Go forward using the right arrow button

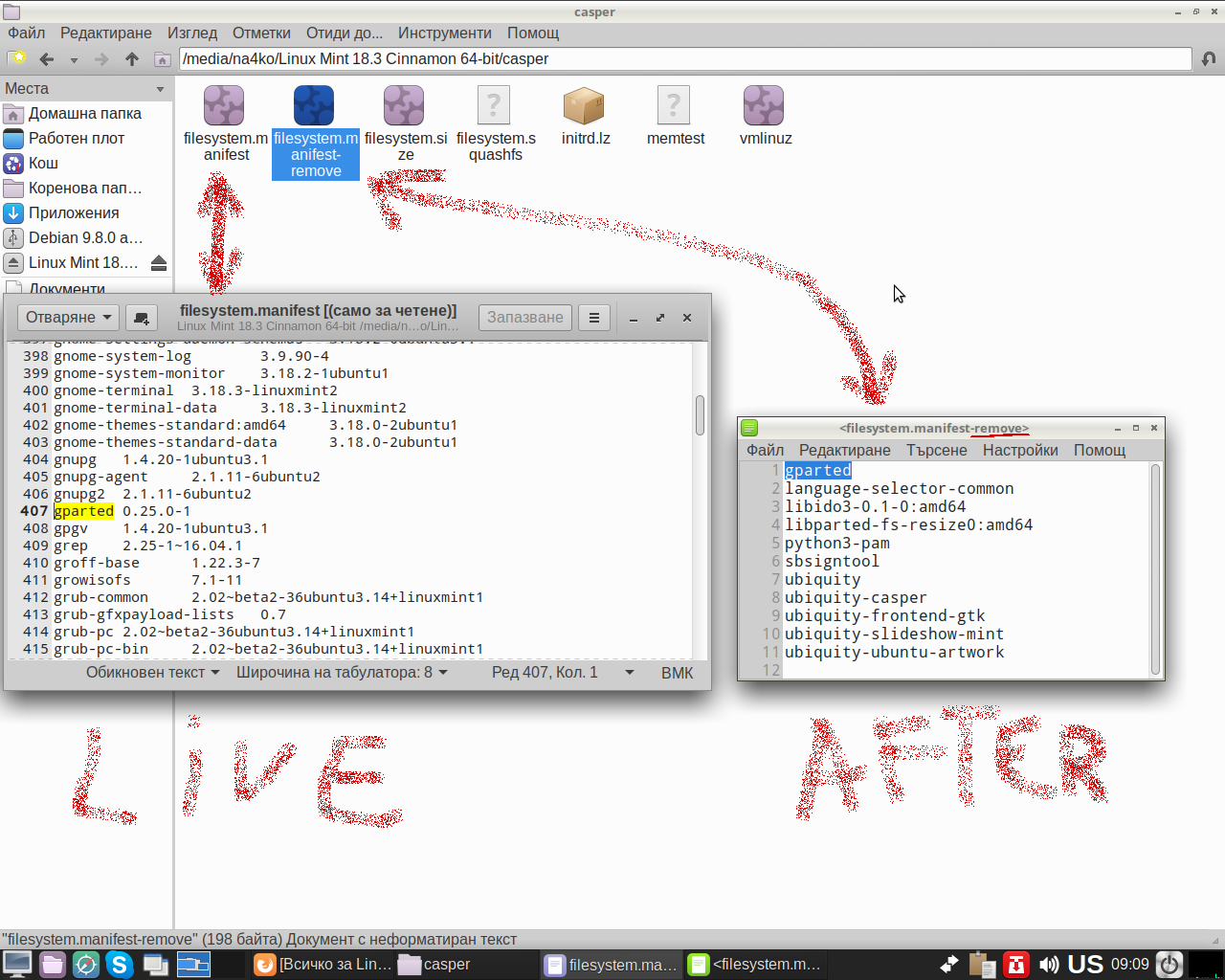101,59
